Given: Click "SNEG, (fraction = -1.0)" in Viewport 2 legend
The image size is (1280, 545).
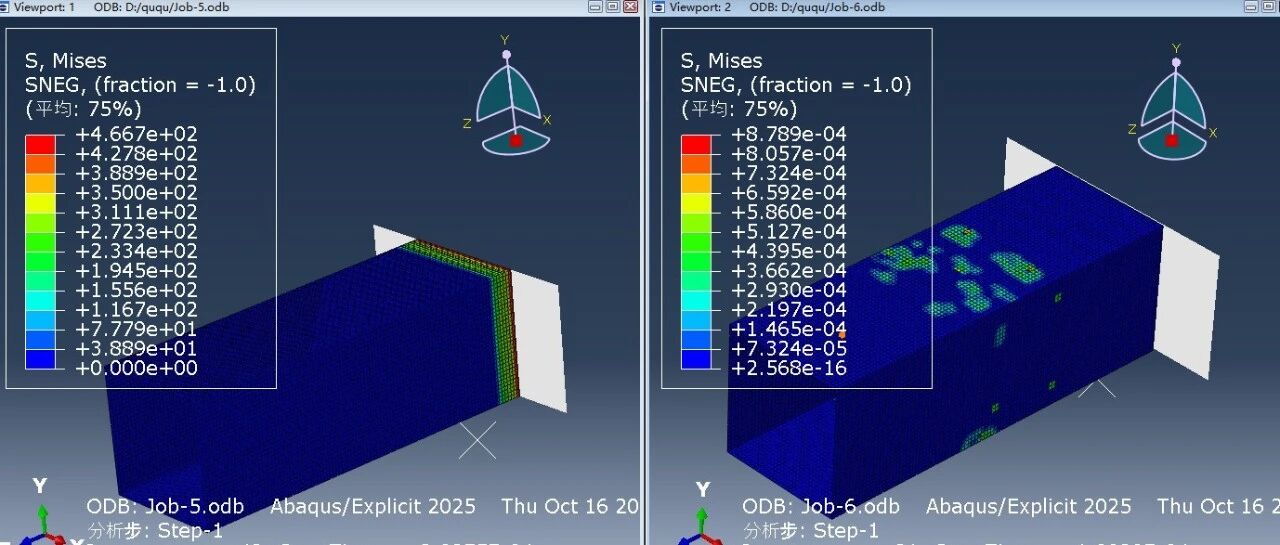Looking at the screenshot, I should (796, 85).
